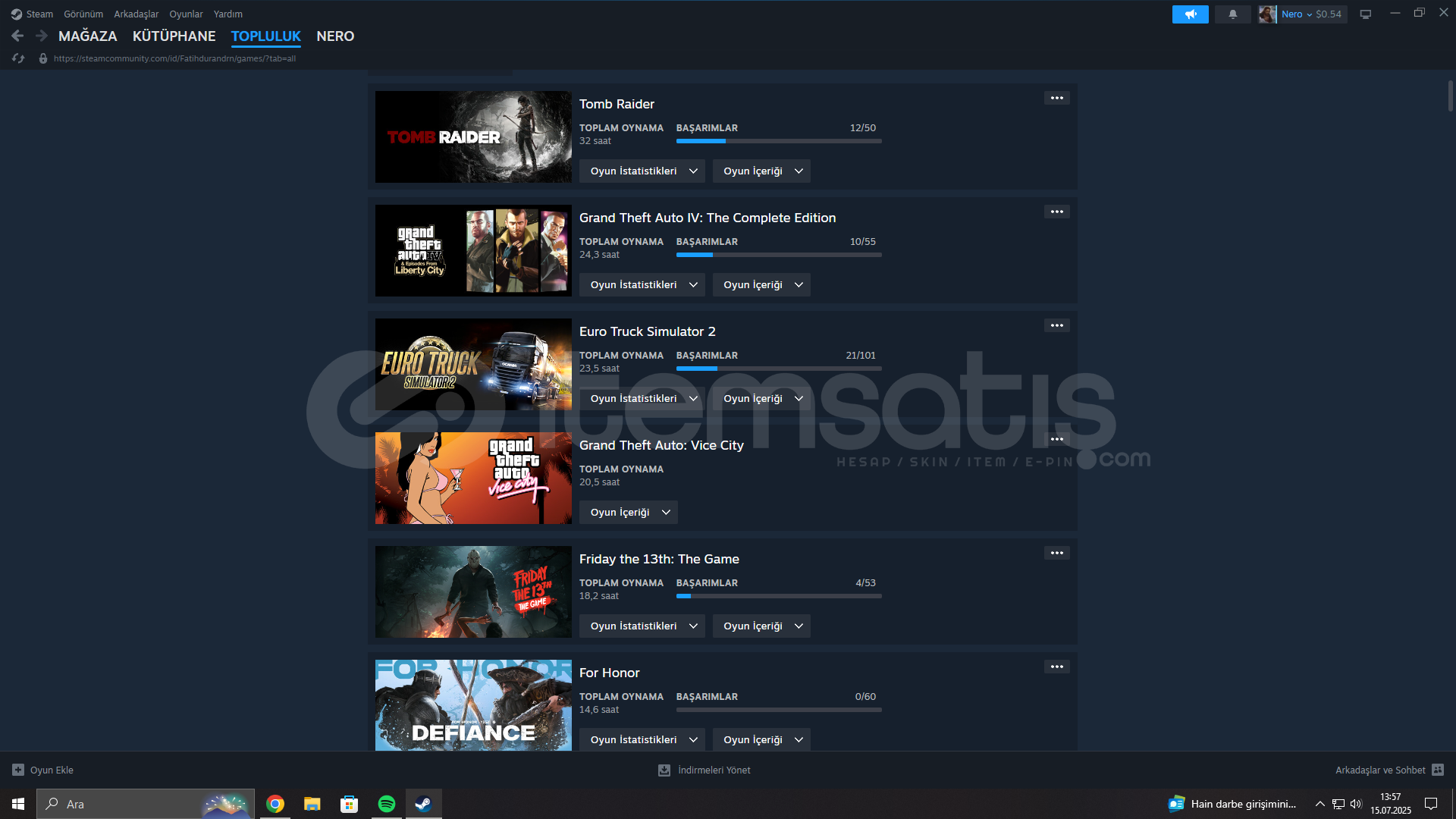Open the For Honor title link
Screen dimensions: 1456x819
pyautogui.click(x=610, y=673)
